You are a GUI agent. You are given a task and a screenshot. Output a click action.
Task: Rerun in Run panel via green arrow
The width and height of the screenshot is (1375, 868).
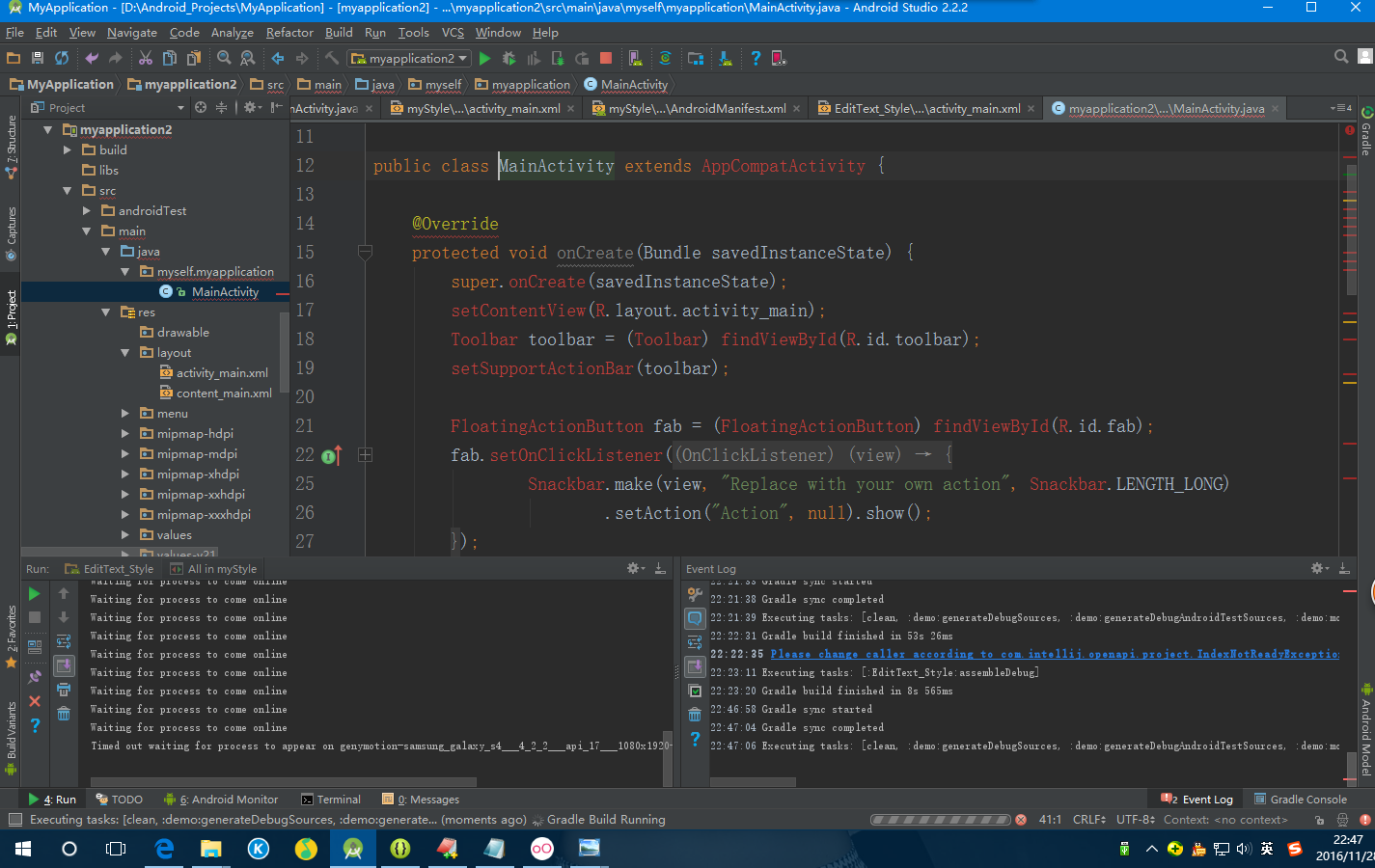[x=35, y=594]
